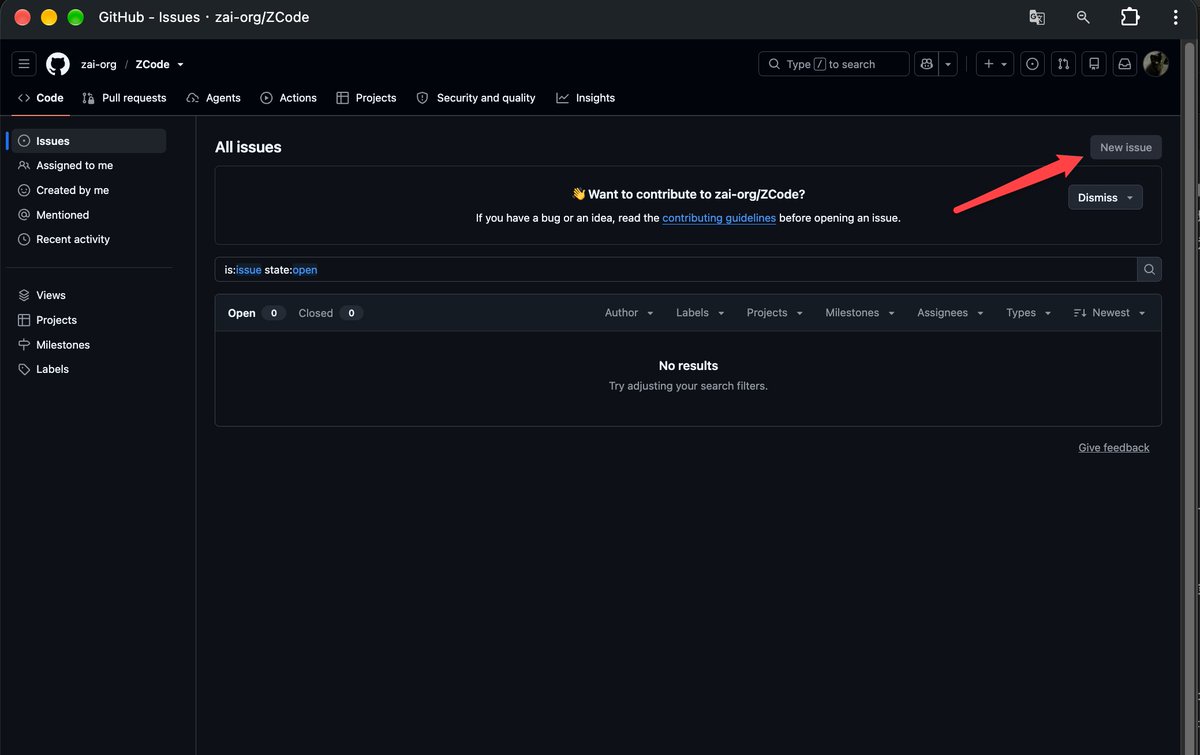
Task: Open the repositories icon in header
Action: point(1094,64)
